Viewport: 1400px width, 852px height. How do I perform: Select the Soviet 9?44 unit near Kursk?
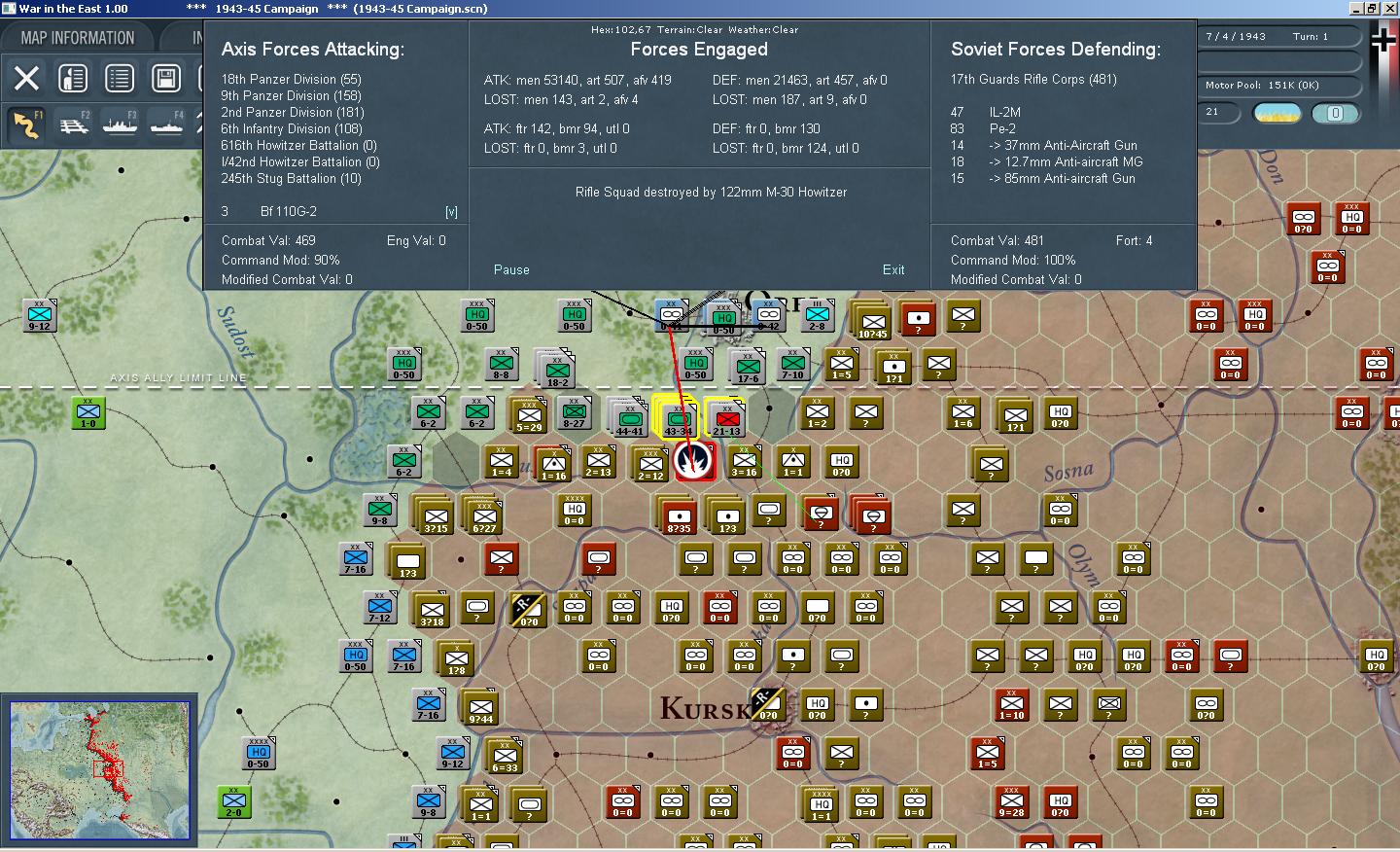480,707
